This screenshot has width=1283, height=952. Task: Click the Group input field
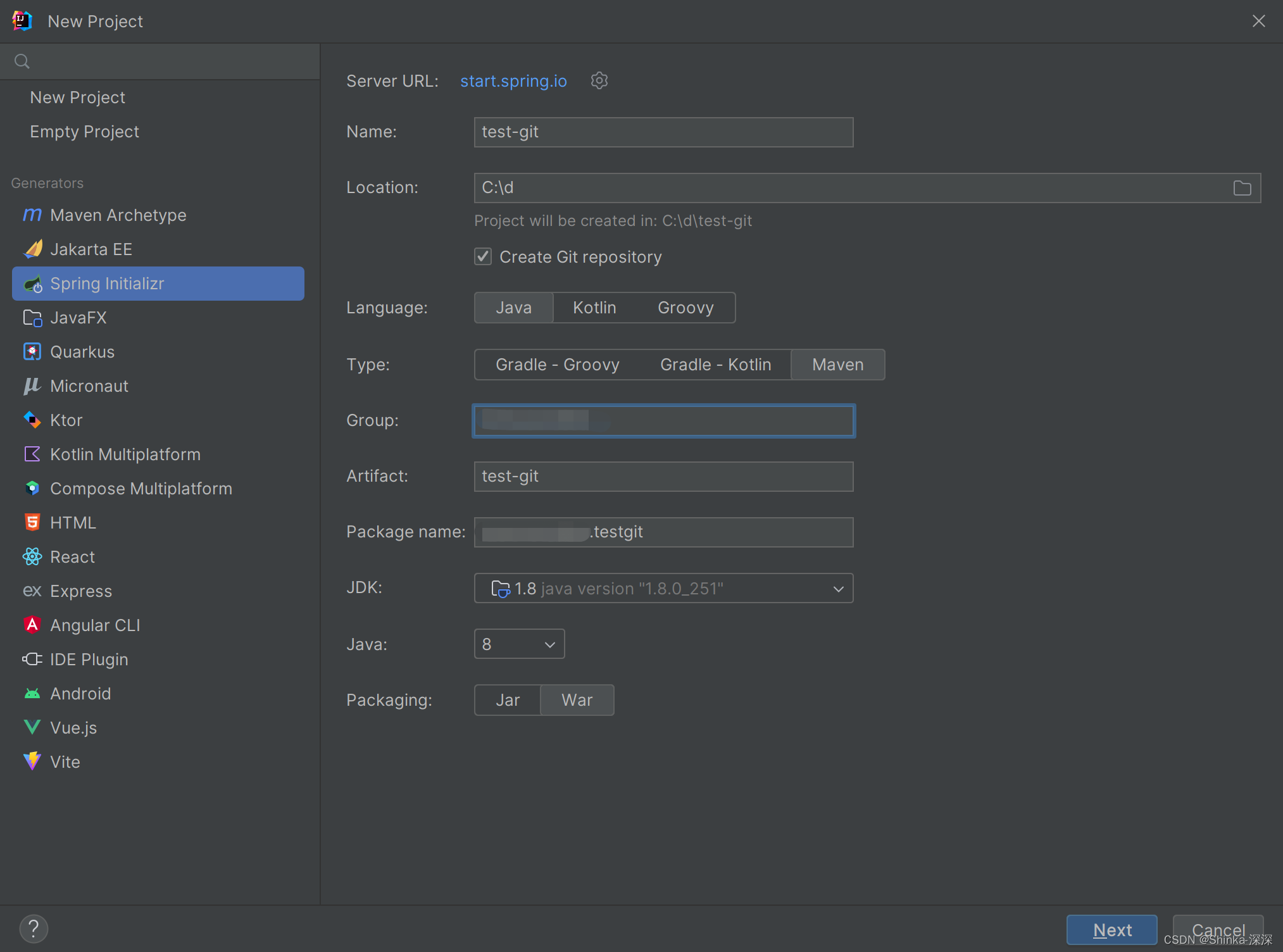click(663, 421)
